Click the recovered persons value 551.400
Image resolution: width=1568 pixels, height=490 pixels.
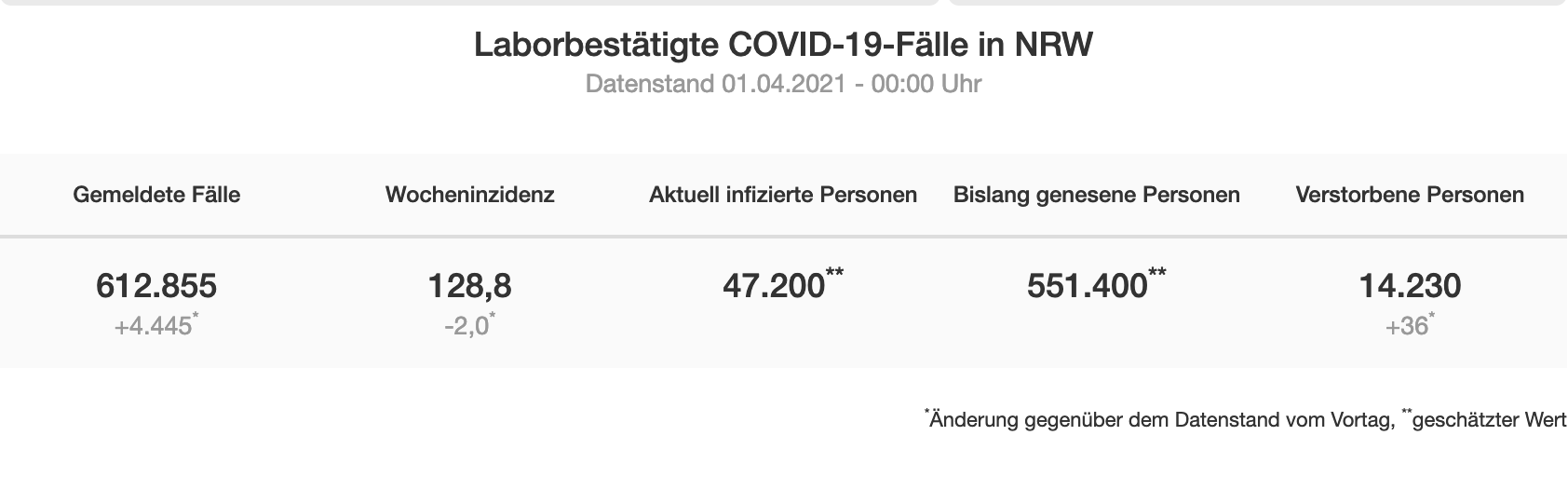pyautogui.click(x=1086, y=285)
